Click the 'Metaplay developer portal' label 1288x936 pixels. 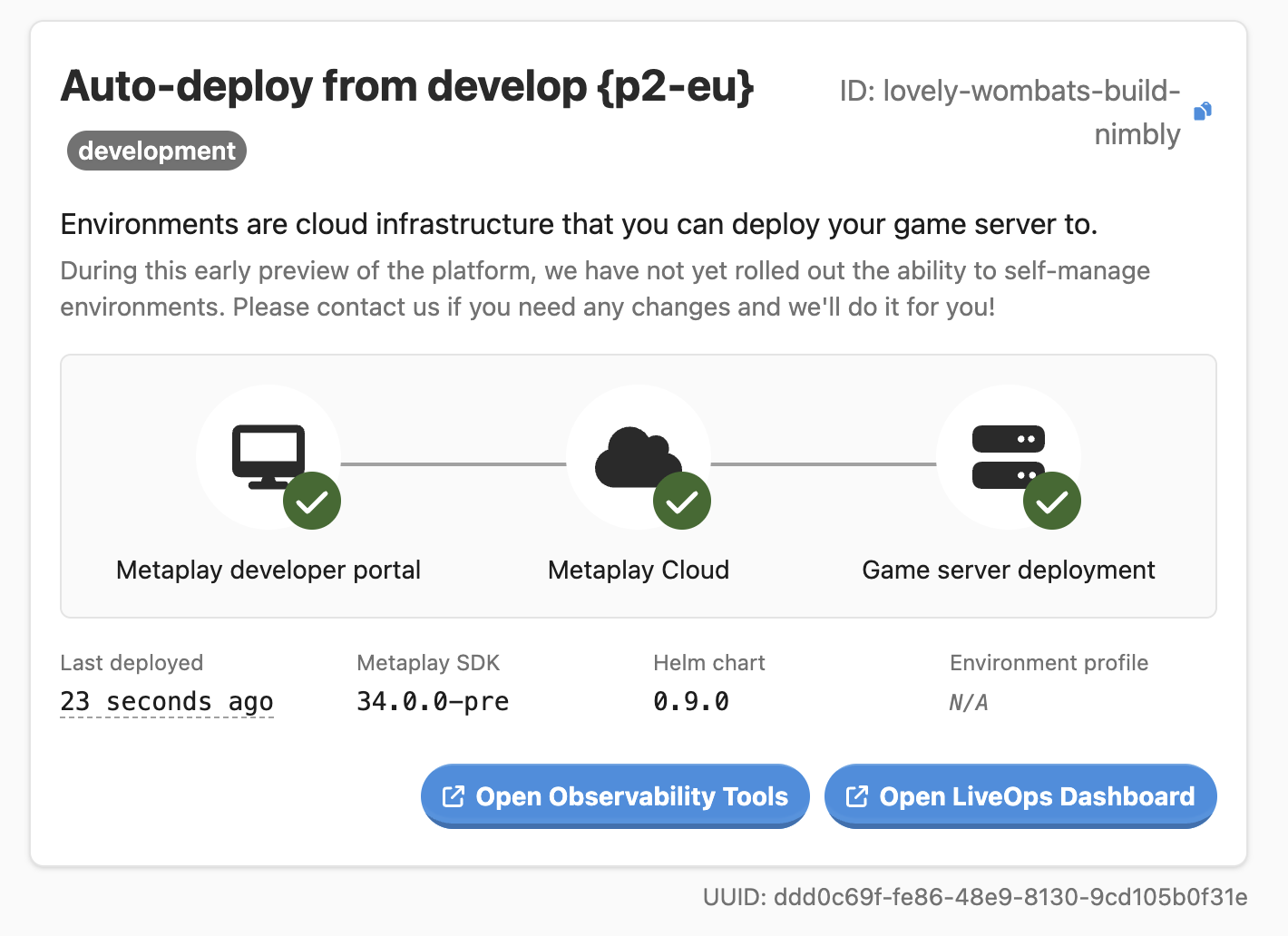click(x=268, y=570)
